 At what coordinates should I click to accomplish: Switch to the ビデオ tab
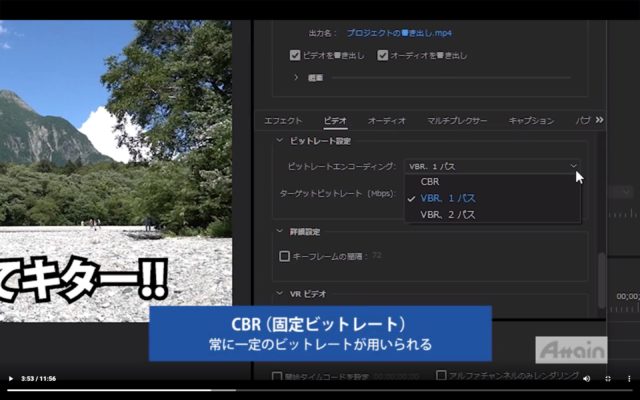click(x=335, y=121)
